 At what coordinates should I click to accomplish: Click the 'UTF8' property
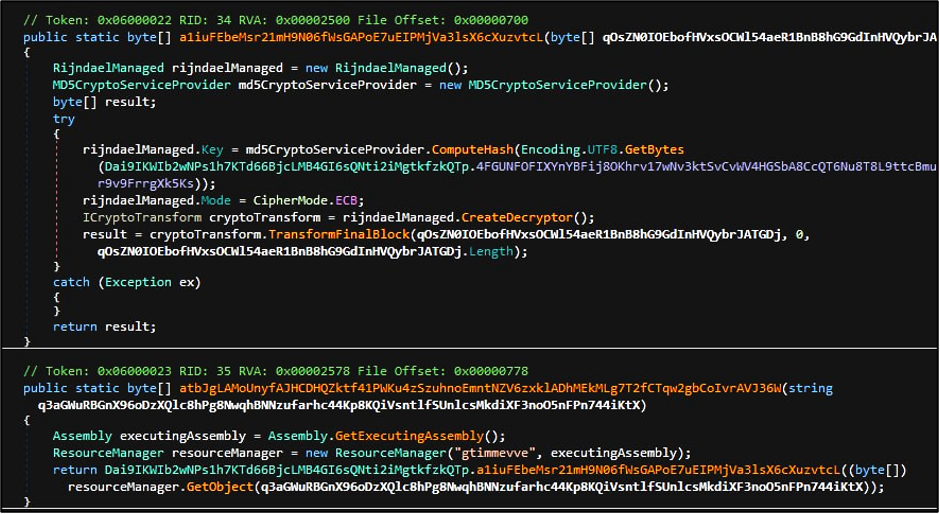click(x=602, y=149)
